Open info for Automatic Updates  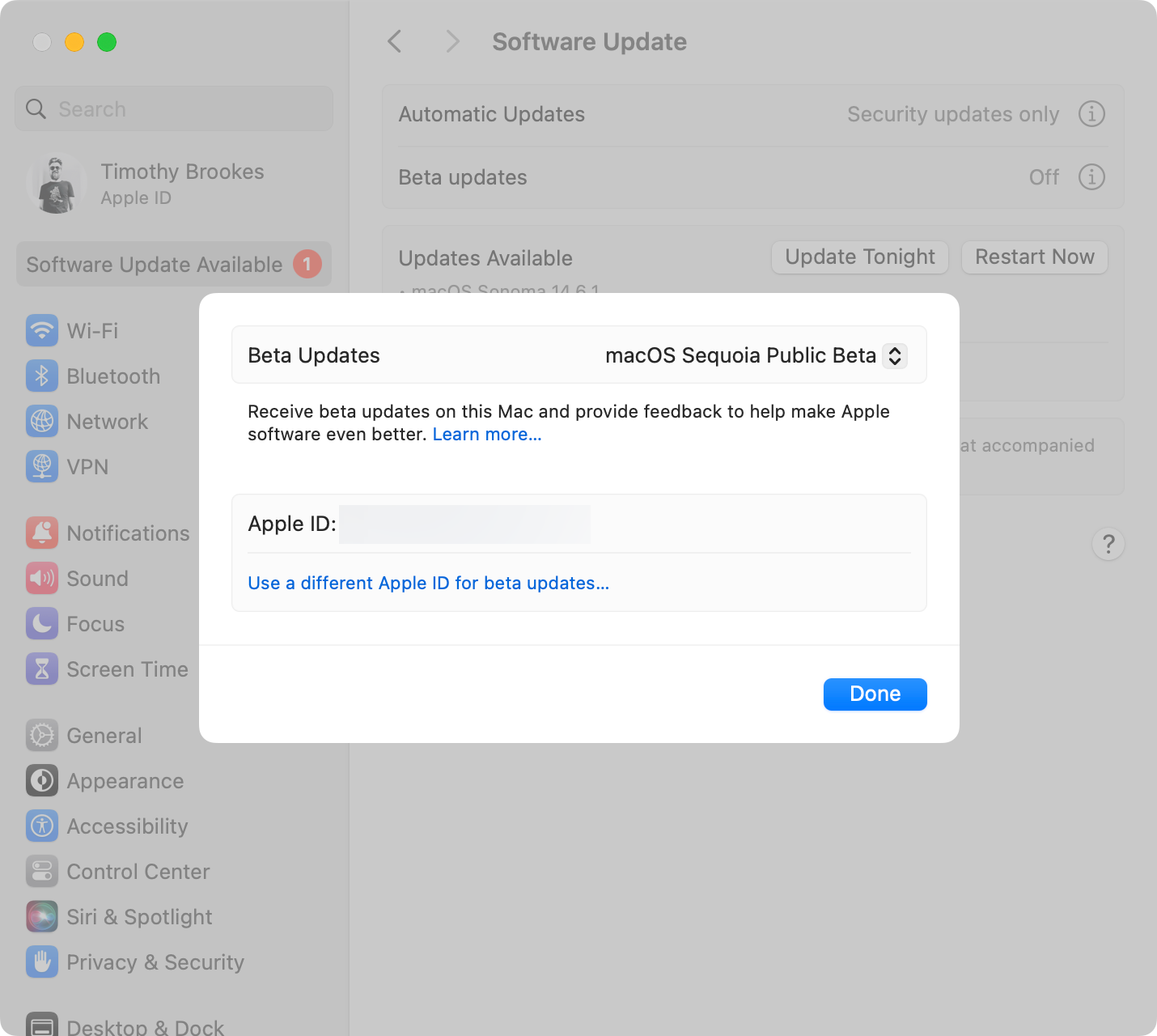coord(1091,114)
